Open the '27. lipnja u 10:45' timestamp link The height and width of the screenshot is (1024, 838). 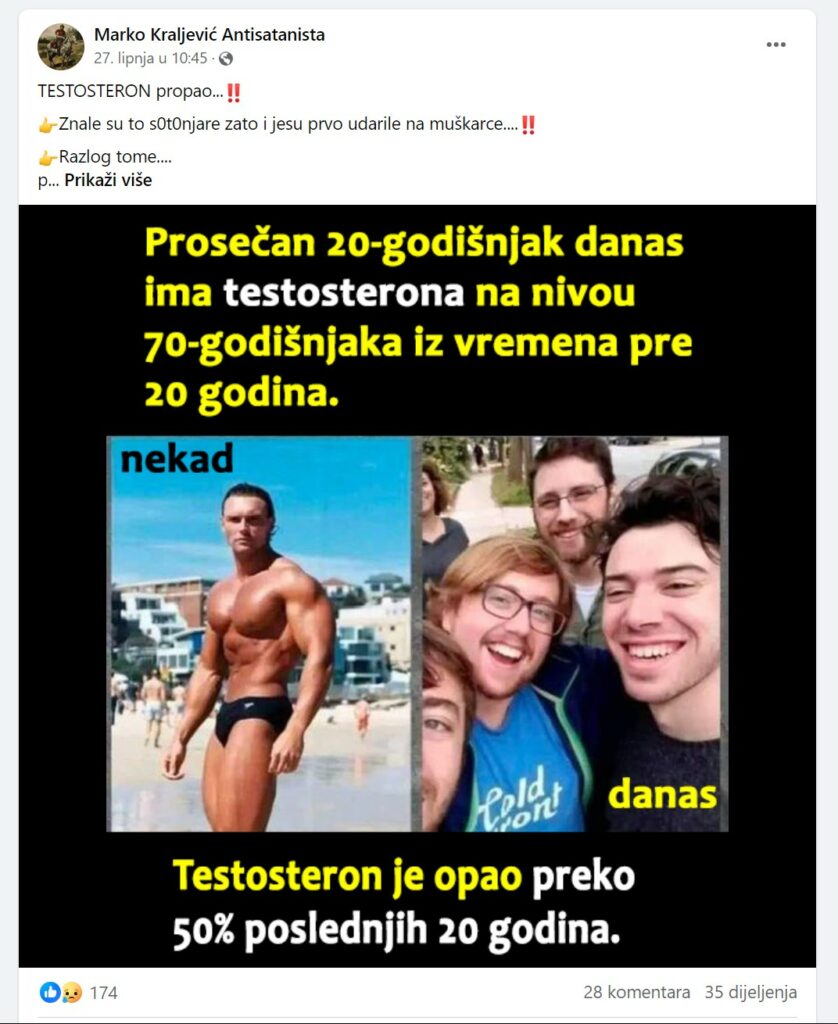point(150,59)
